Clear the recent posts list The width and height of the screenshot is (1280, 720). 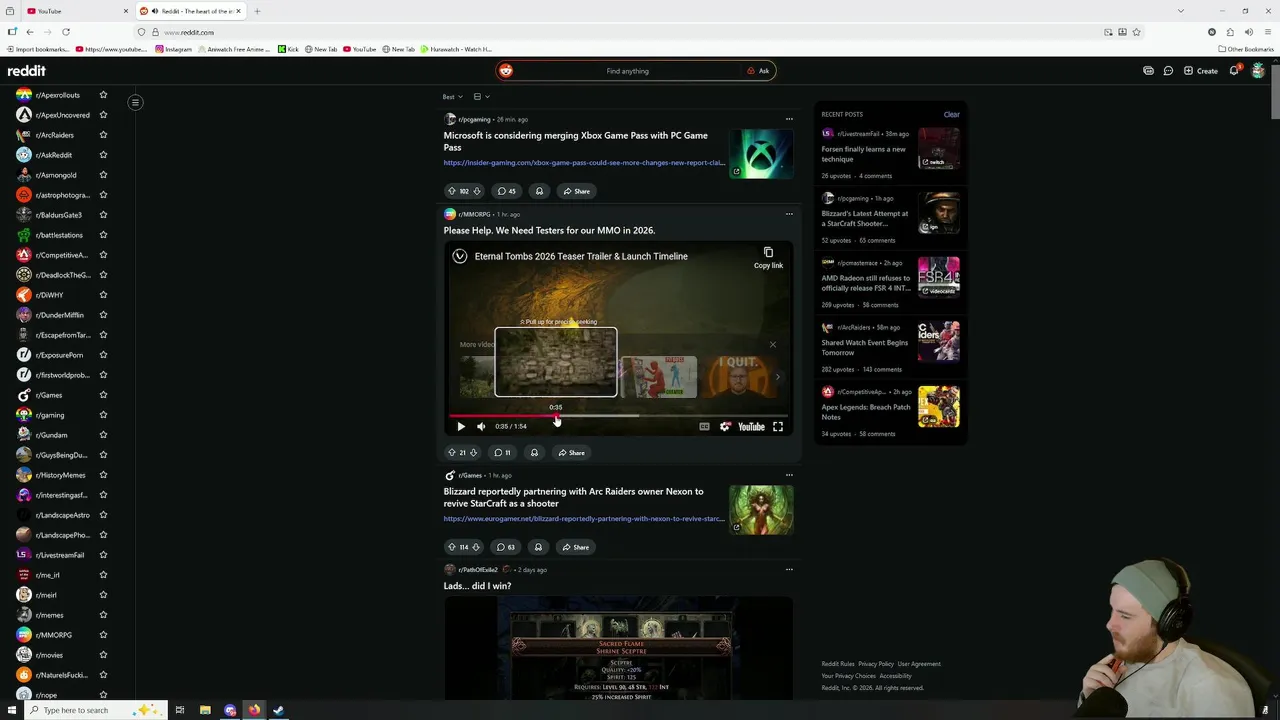pos(951,115)
